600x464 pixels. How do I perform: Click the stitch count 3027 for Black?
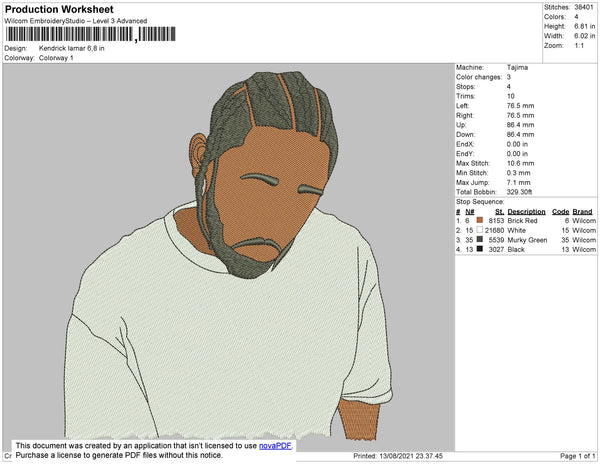tap(496, 249)
